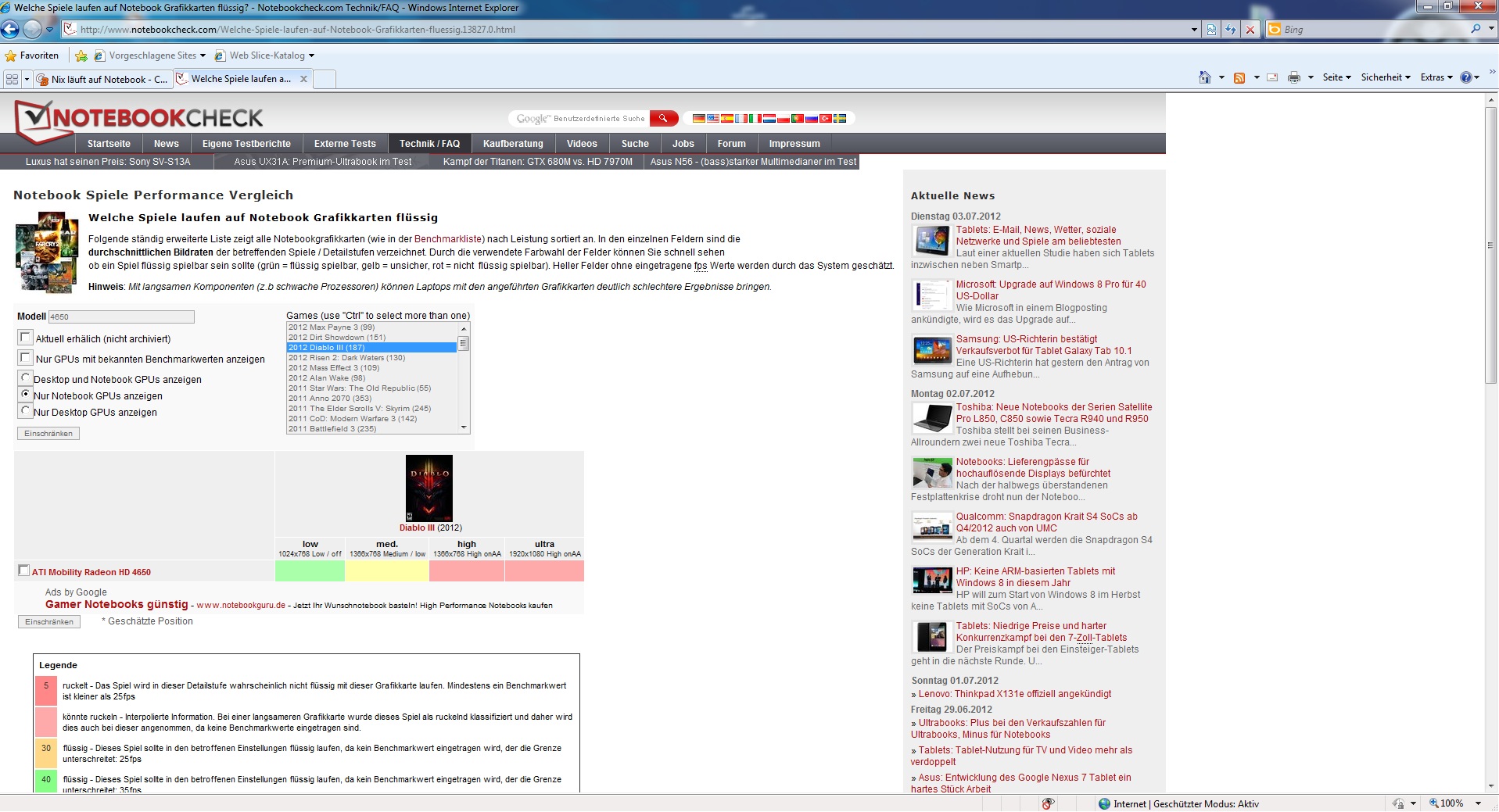Viewport: 1499px width, 812px height.
Task: Open the Kaufberatung navigation item
Action: (513, 144)
